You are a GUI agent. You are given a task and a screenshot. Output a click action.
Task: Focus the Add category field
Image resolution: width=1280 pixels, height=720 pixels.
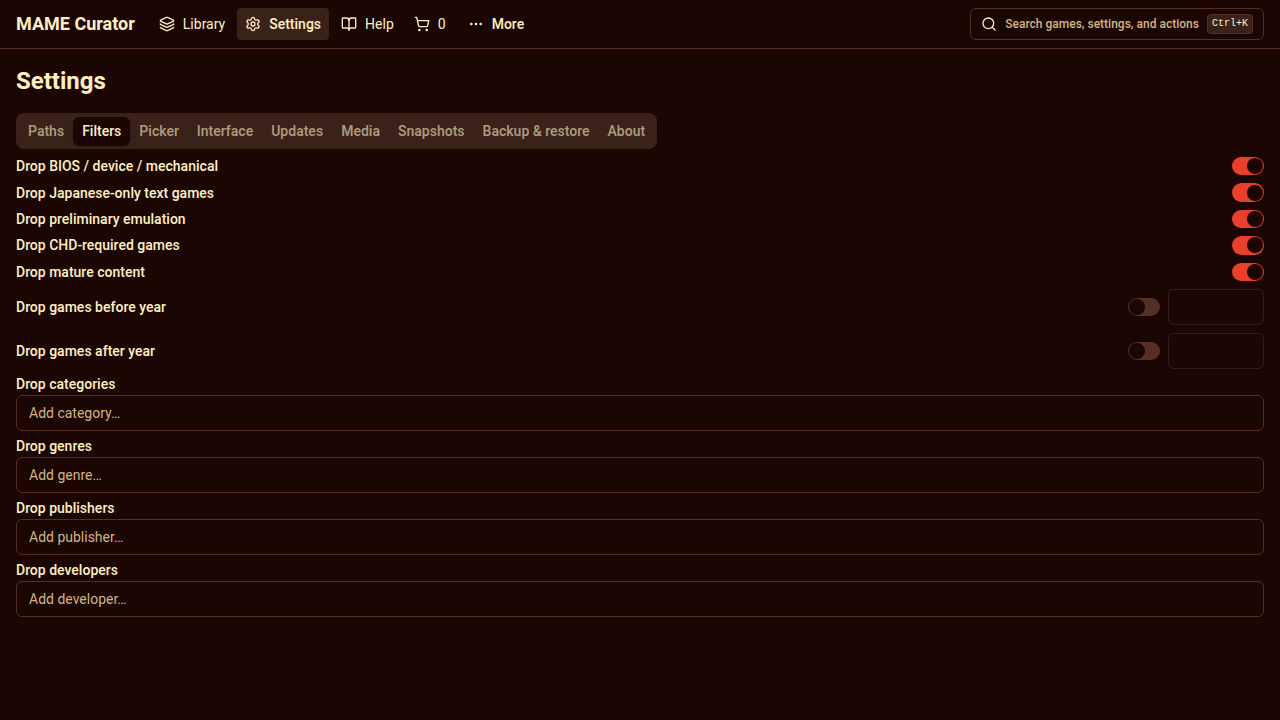640,413
